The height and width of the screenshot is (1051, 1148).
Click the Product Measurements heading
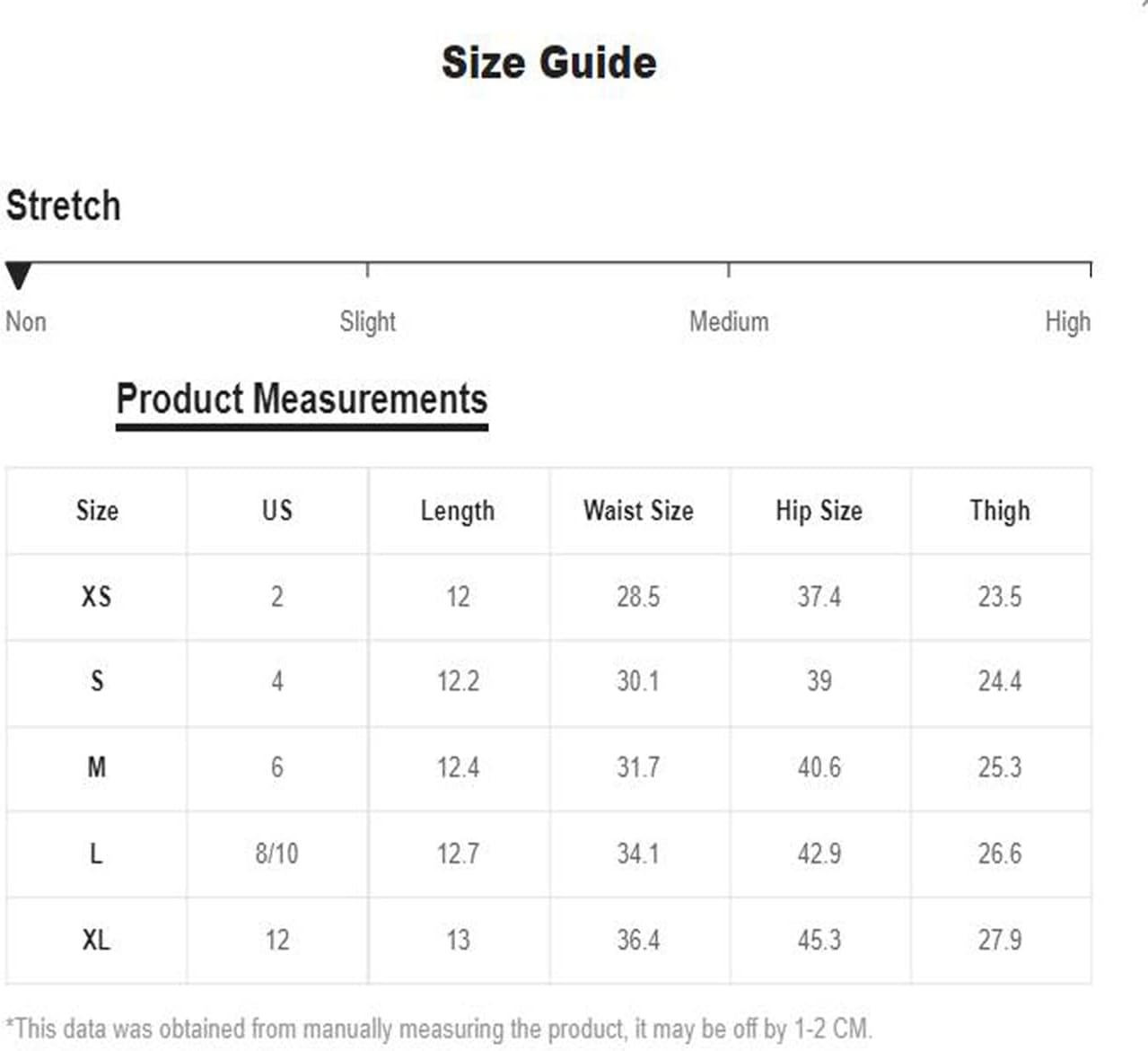[302, 399]
